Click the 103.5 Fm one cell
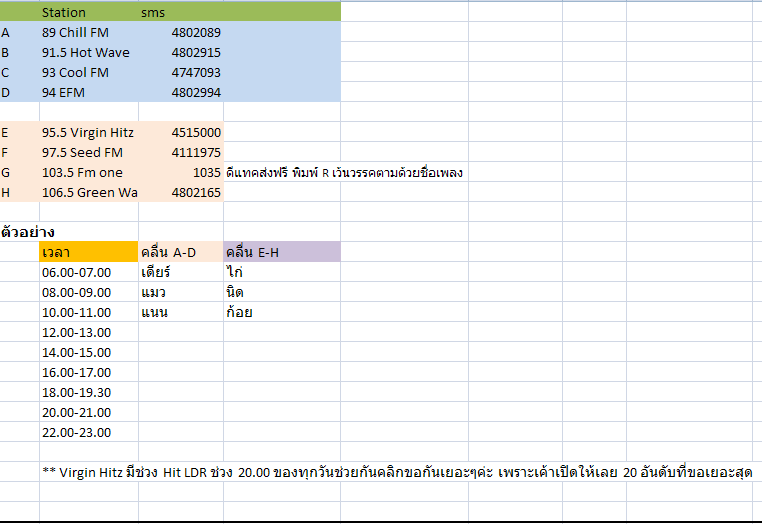Viewport: 762px width, 524px height. (x=89, y=172)
